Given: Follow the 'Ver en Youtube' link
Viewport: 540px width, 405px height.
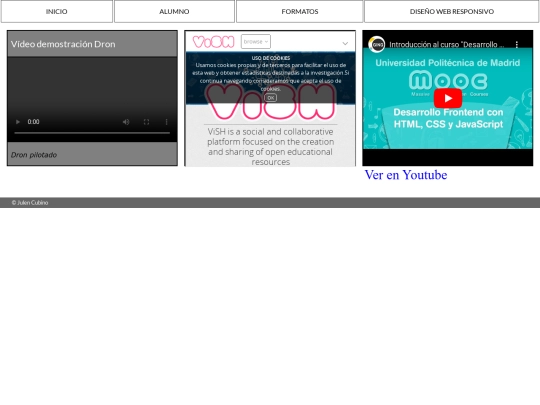Looking at the screenshot, I should pos(406,175).
